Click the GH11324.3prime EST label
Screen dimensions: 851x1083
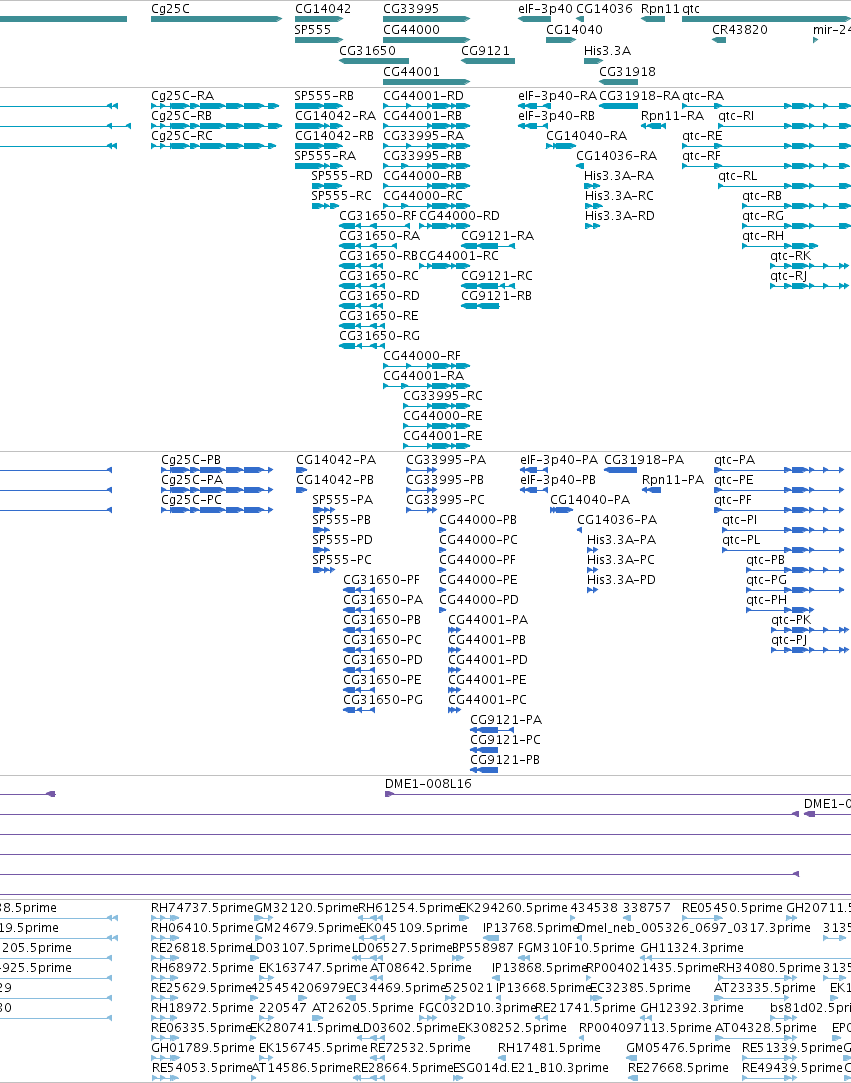click(692, 948)
